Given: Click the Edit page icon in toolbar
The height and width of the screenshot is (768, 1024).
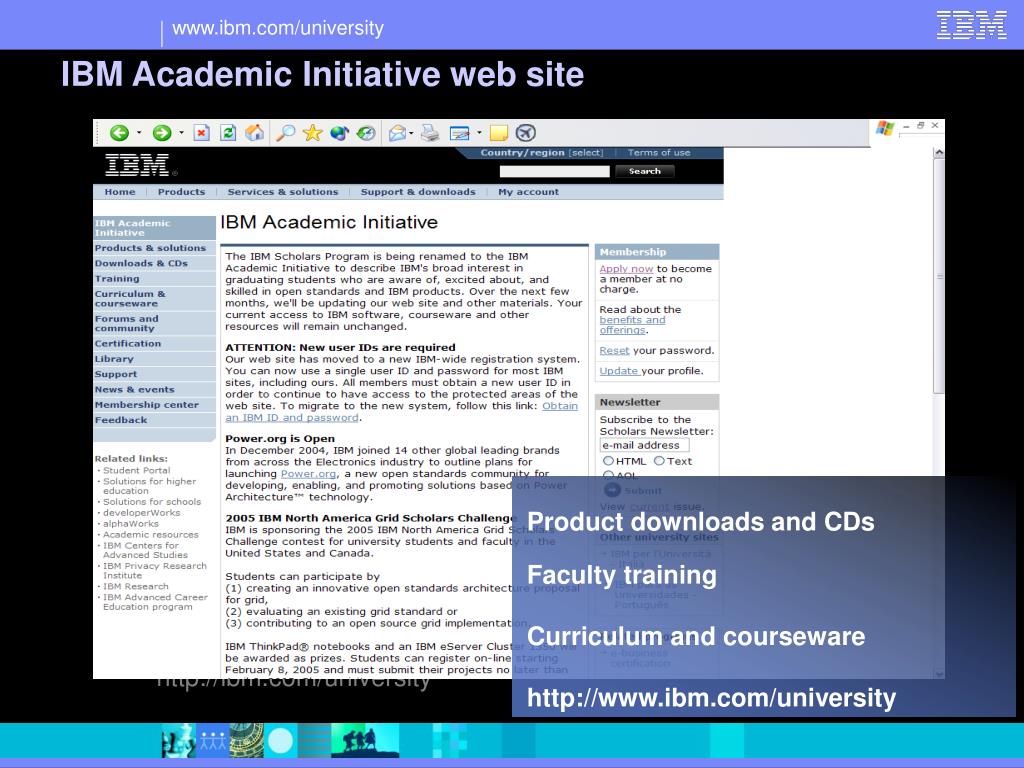Looking at the screenshot, I should tap(460, 134).
